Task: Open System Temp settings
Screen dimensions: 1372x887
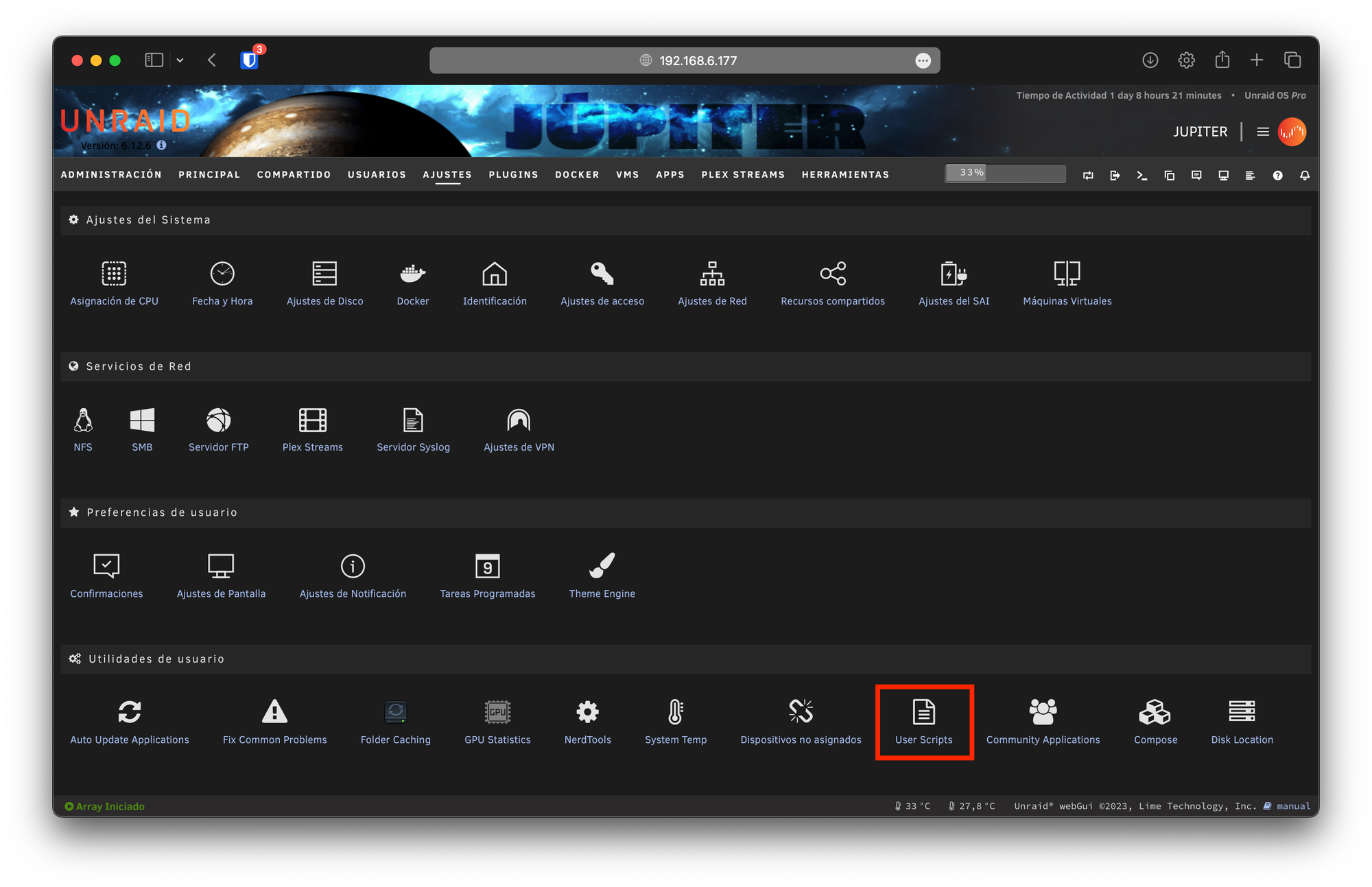Action: (675, 722)
